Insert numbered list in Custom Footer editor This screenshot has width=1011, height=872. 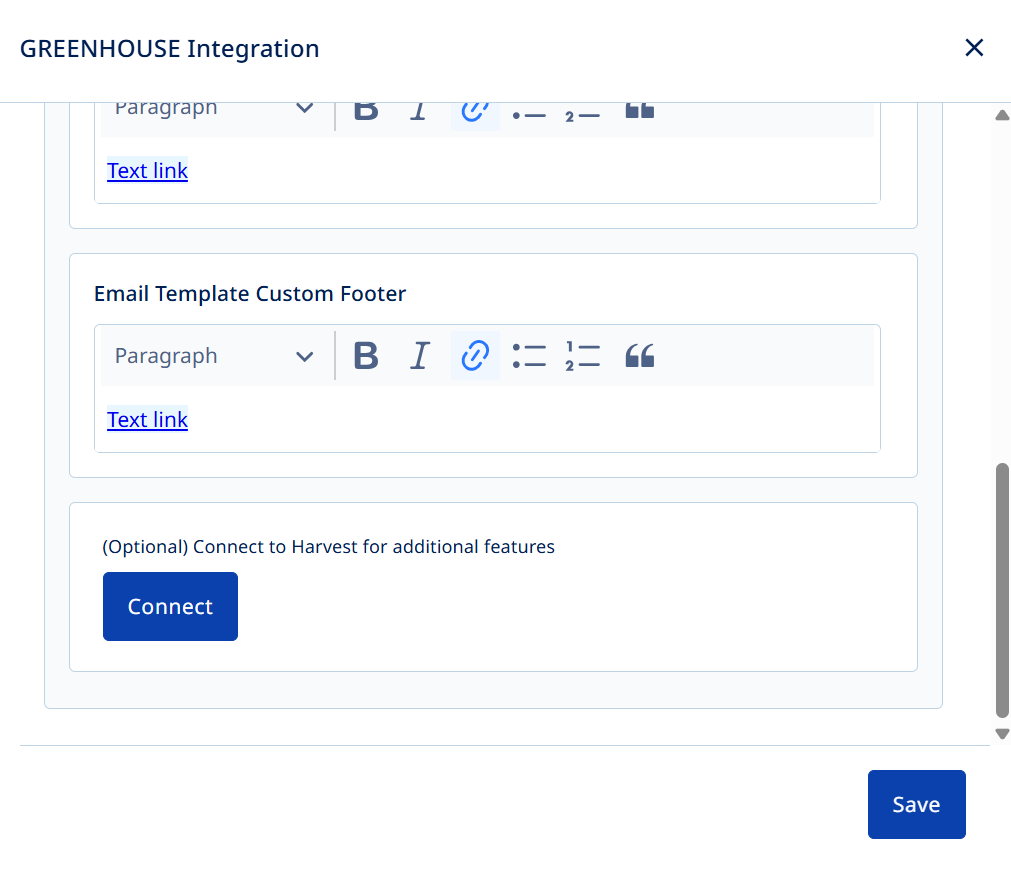(583, 356)
